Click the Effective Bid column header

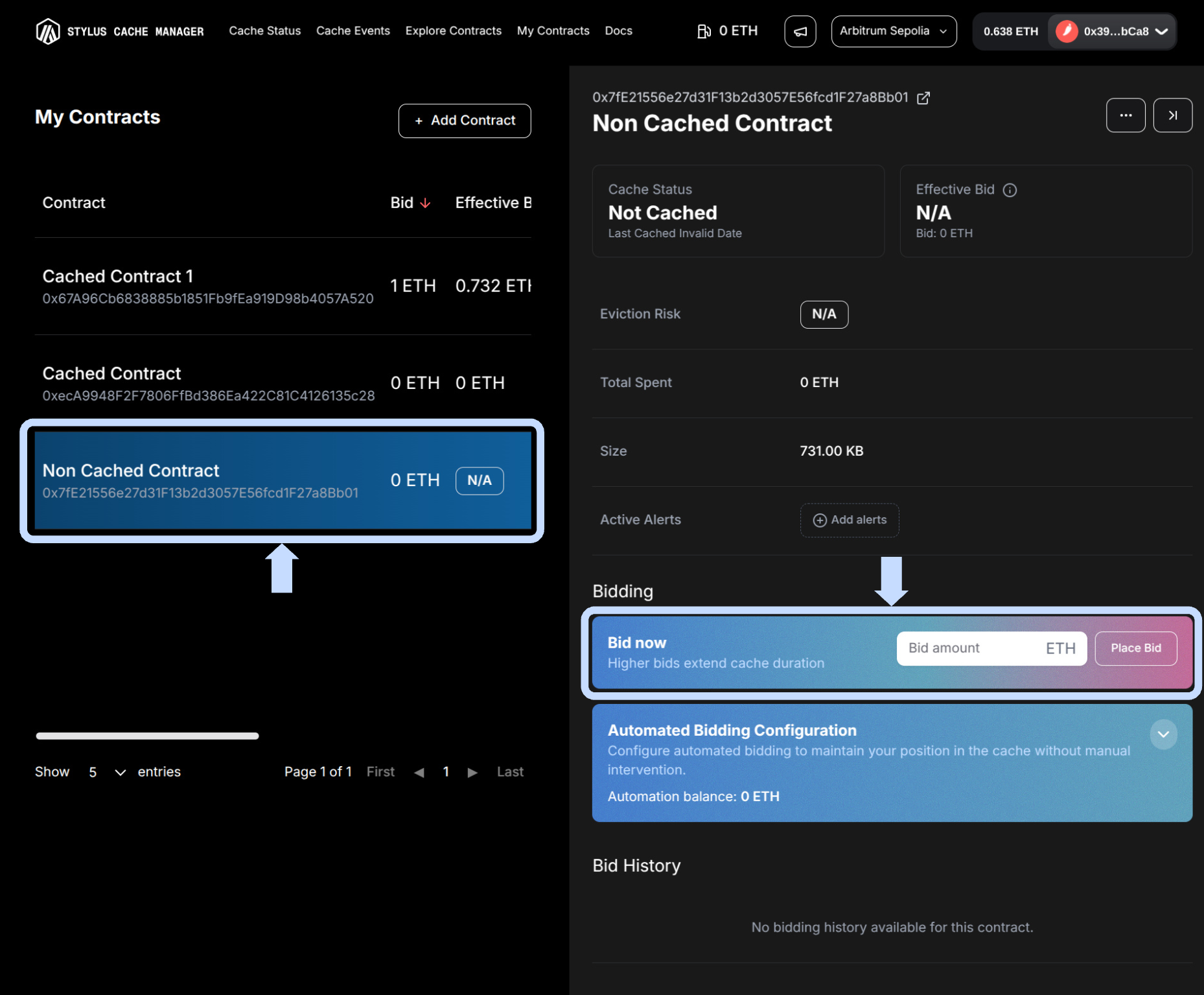493,203
